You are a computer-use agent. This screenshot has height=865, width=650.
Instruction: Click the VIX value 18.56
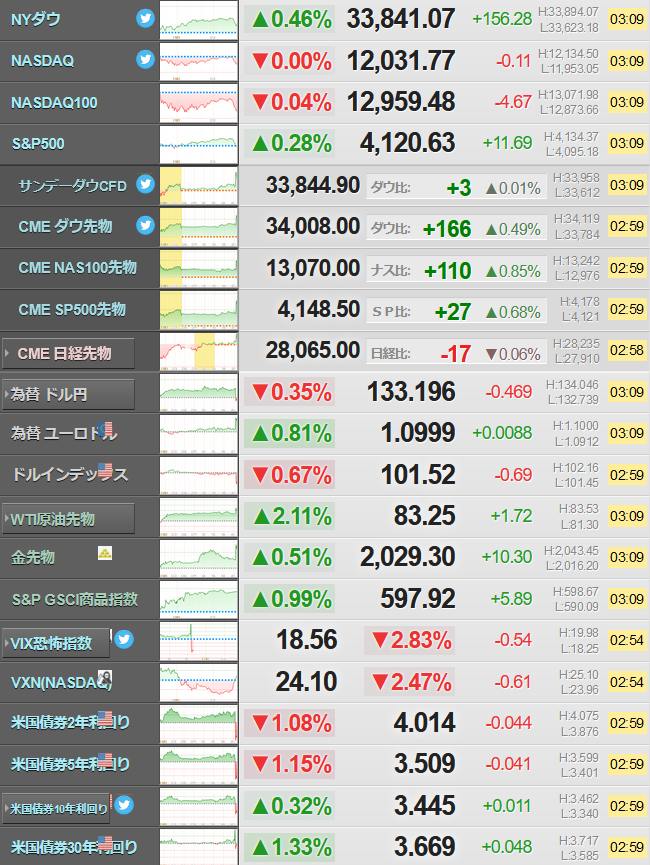(306, 640)
